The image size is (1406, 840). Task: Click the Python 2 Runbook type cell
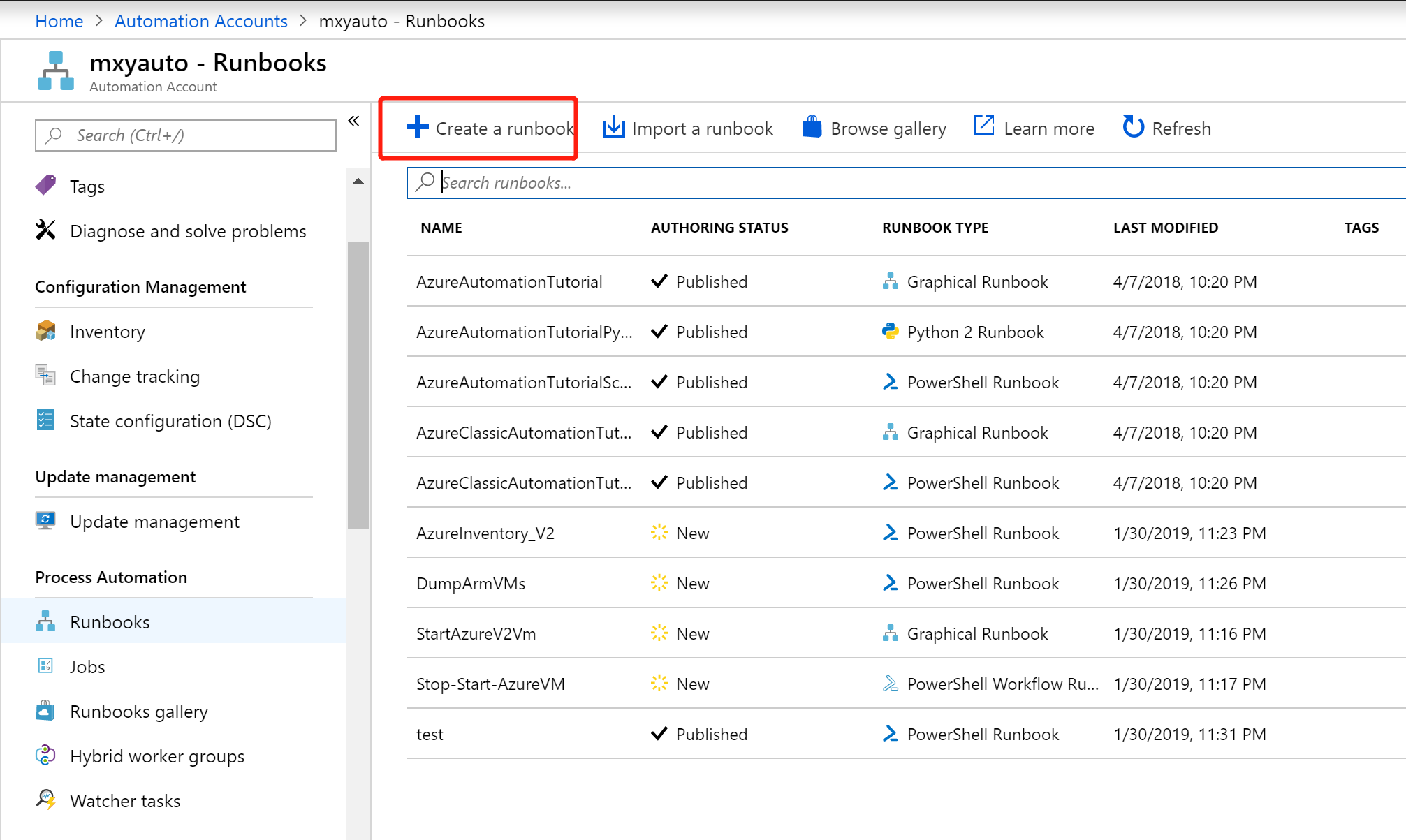tap(975, 332)
